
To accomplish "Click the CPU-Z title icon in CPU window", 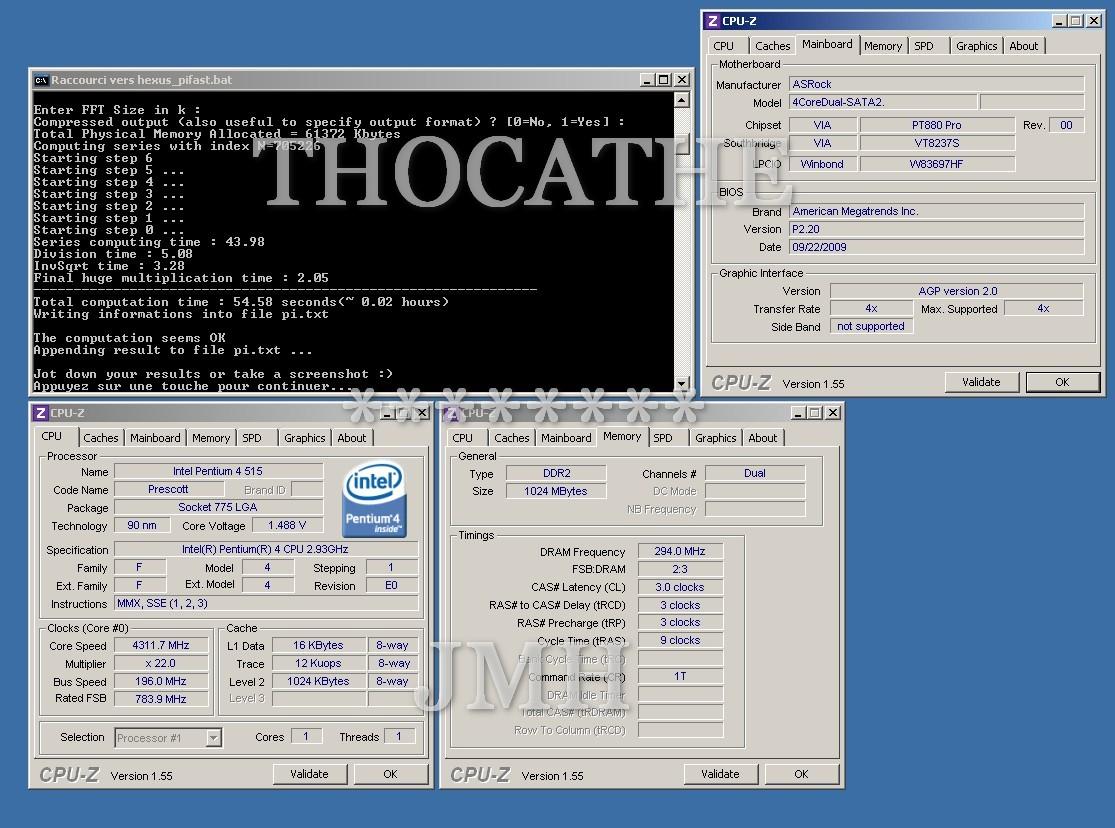I will tap(41, 413).
